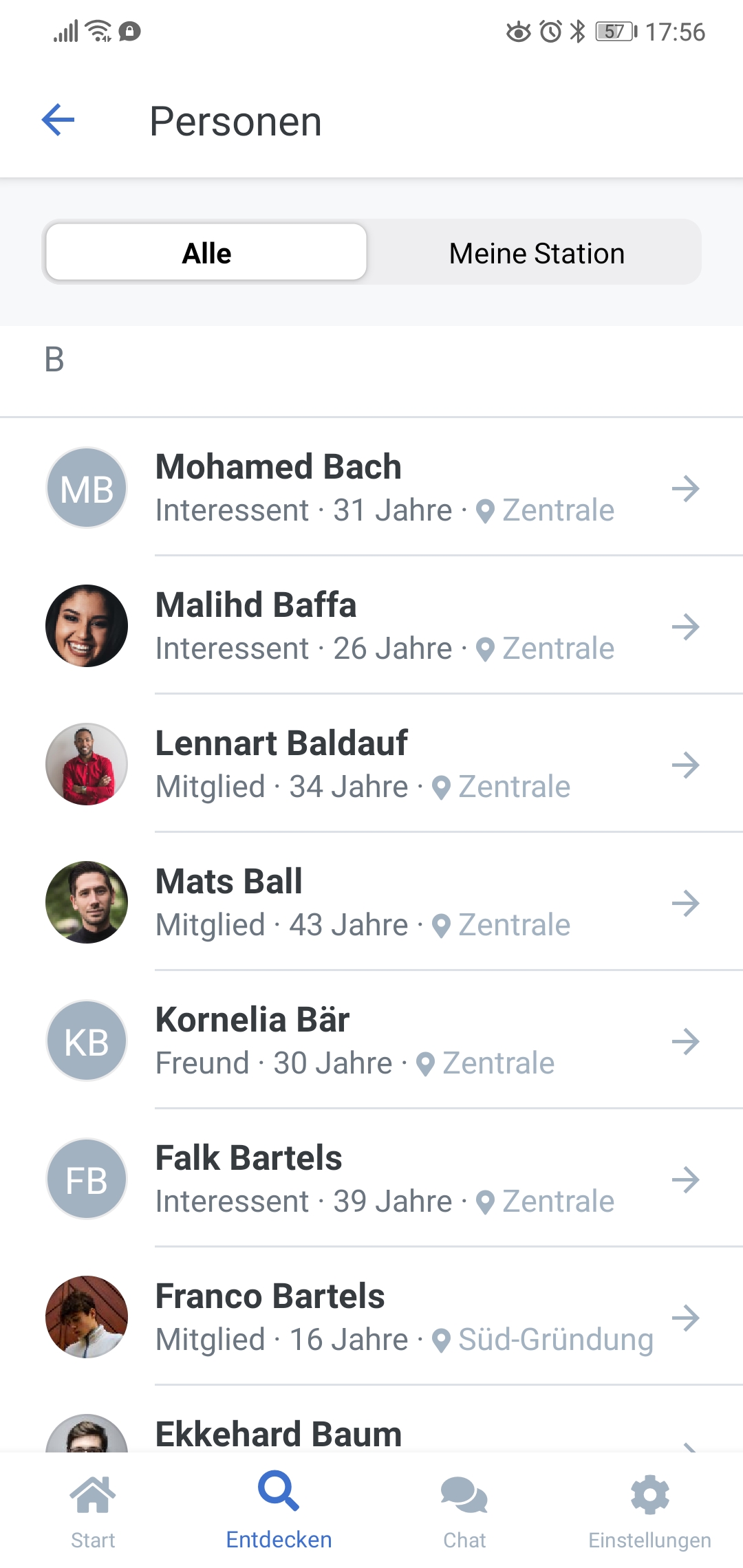Screen dimensions: 743x1568
Task: Open Lennart Baldauf via the arrow
Action: pyautogui.click(x=685, y=765)
